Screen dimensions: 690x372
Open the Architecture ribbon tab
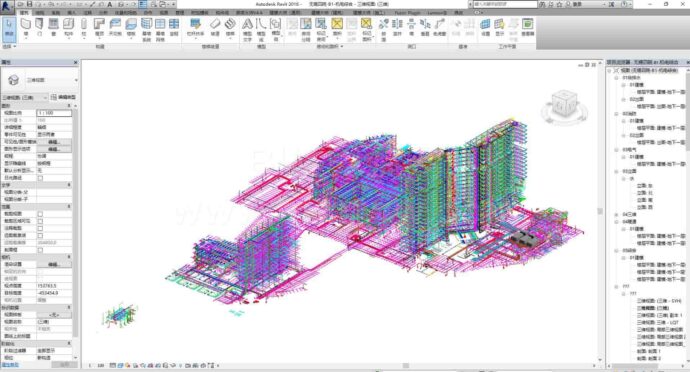click(24, 13)
